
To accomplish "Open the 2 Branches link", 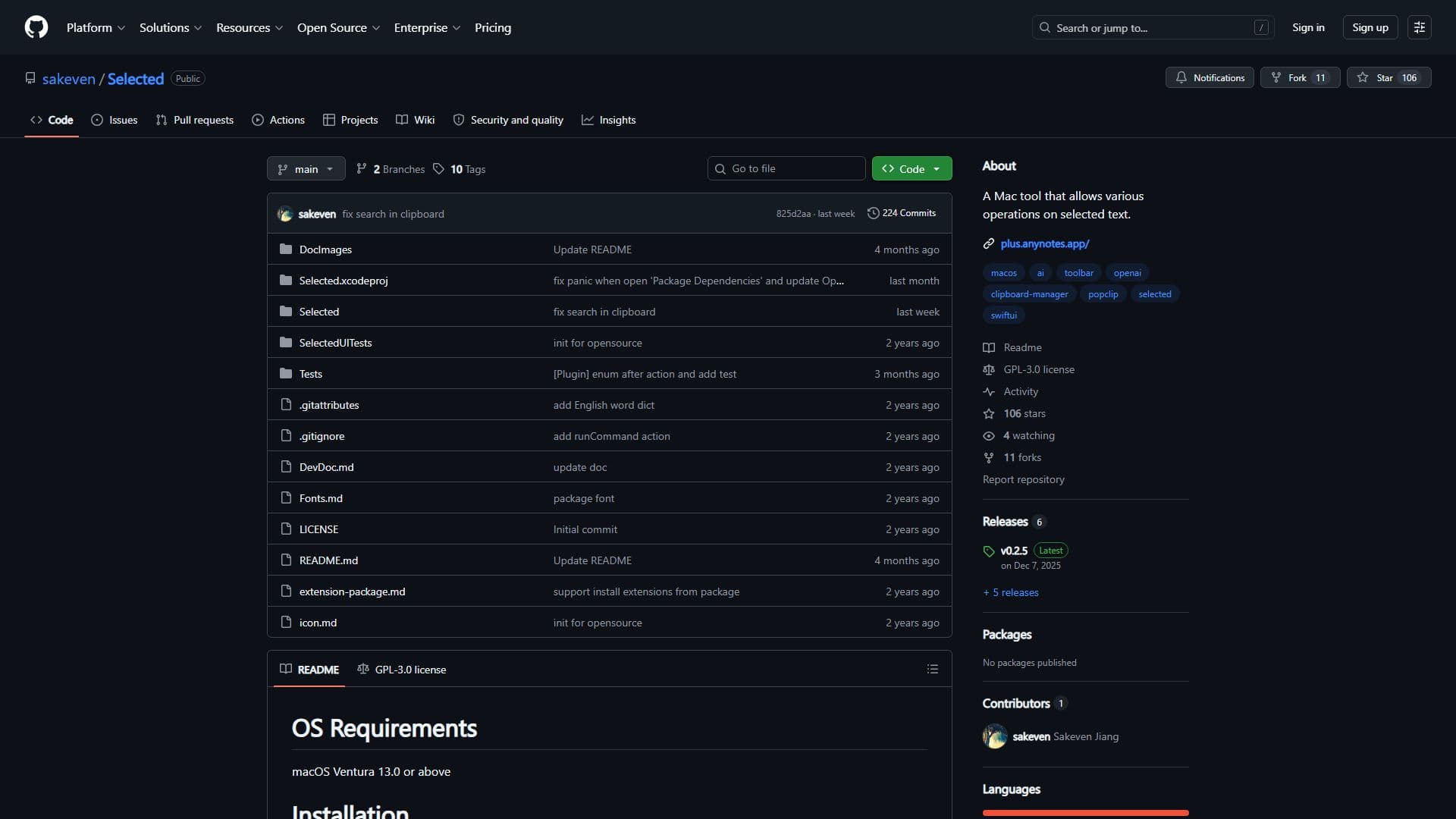I will click(x=391, y=169).
